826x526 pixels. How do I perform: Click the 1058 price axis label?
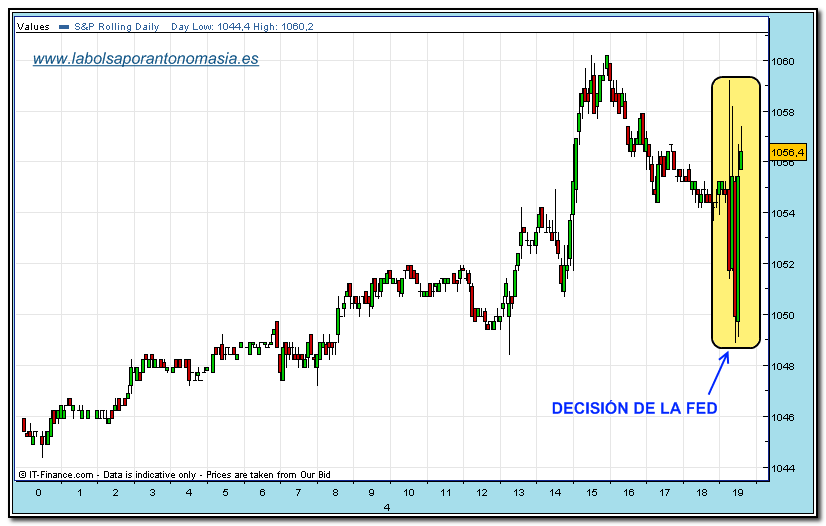782,112
